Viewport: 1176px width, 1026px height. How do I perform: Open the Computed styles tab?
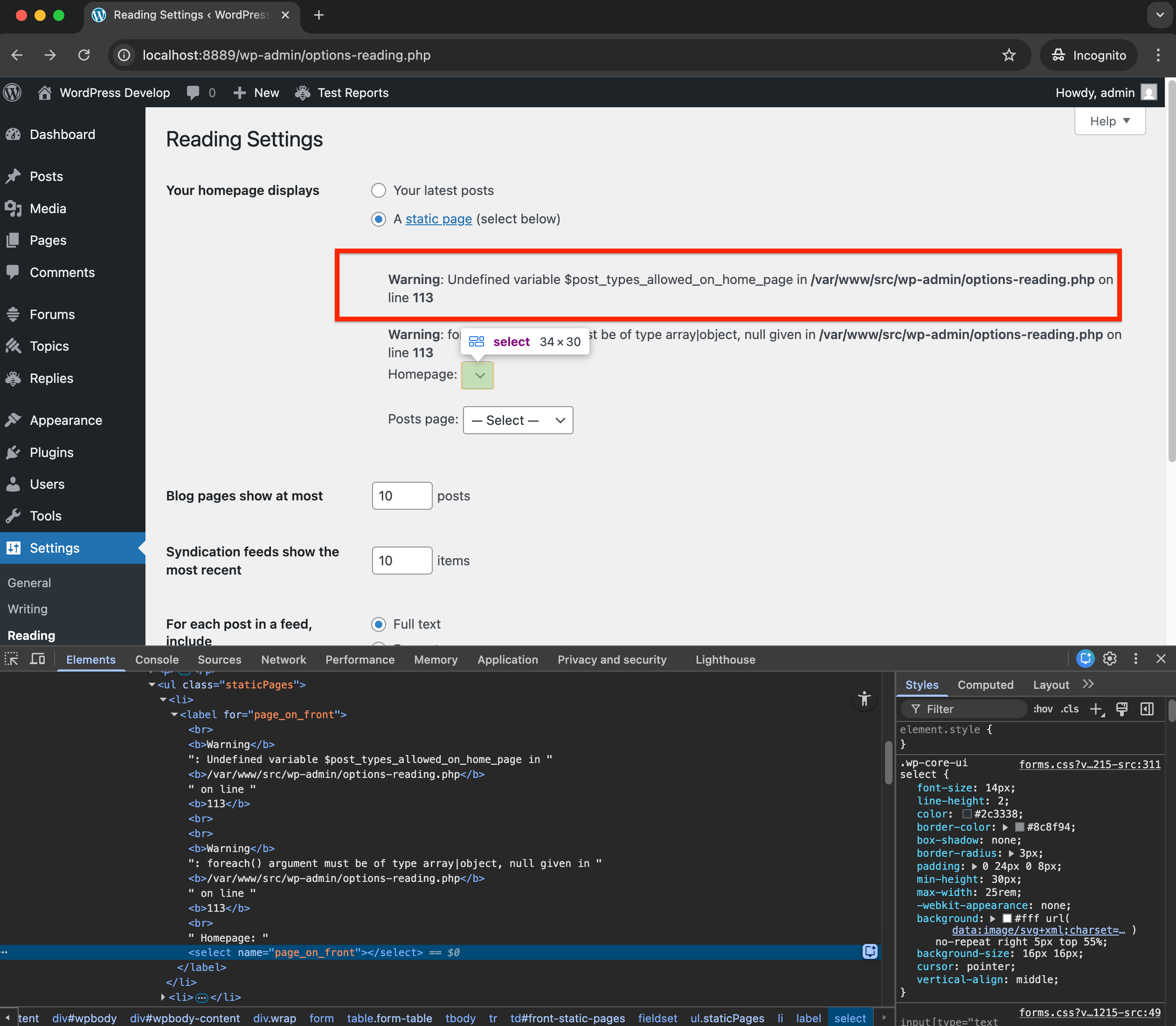985,685
